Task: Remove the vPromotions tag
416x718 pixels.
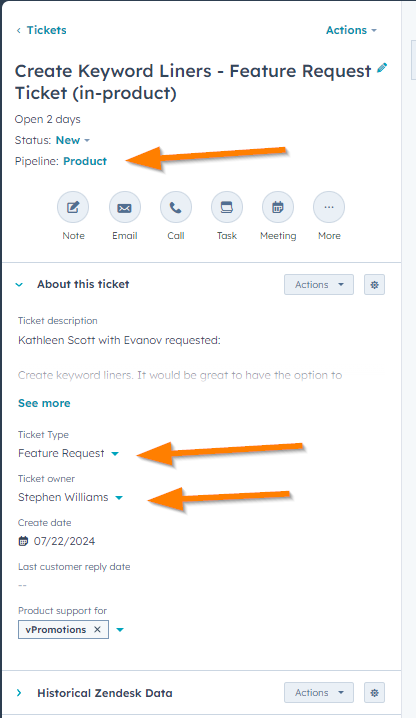Action: pyautogui.click(x=97, y=630)
